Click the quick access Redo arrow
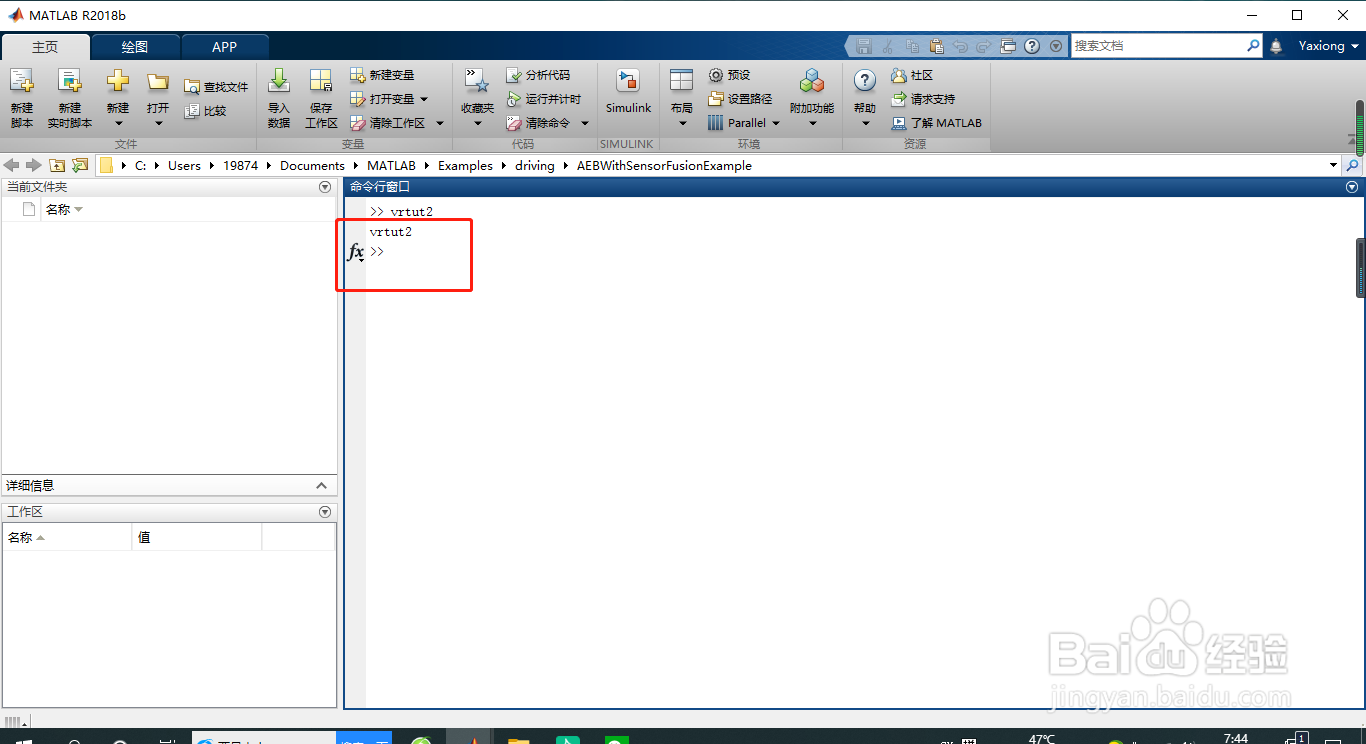Image resolution: width=1366 pixels, height=744 pixels. pos(984,46)
